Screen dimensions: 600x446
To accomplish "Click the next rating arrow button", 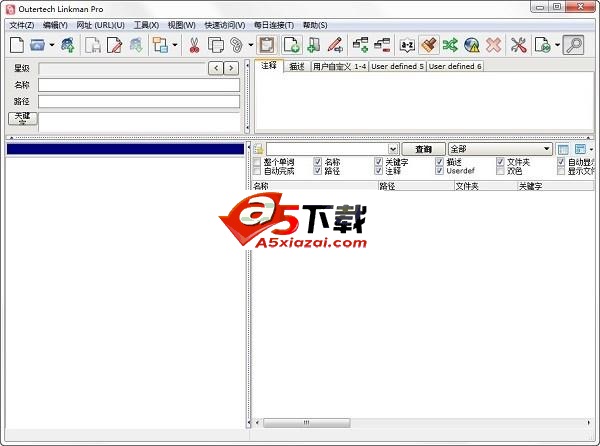I will pyautogui.click(x=231, y=68).
